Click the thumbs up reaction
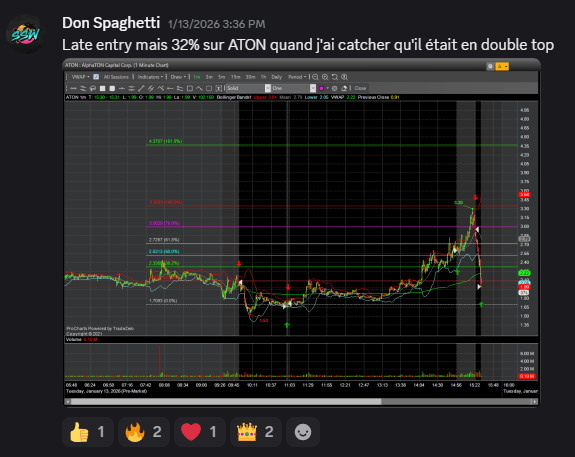Viewport: 575px width, 457px height. tap(88, 432)
